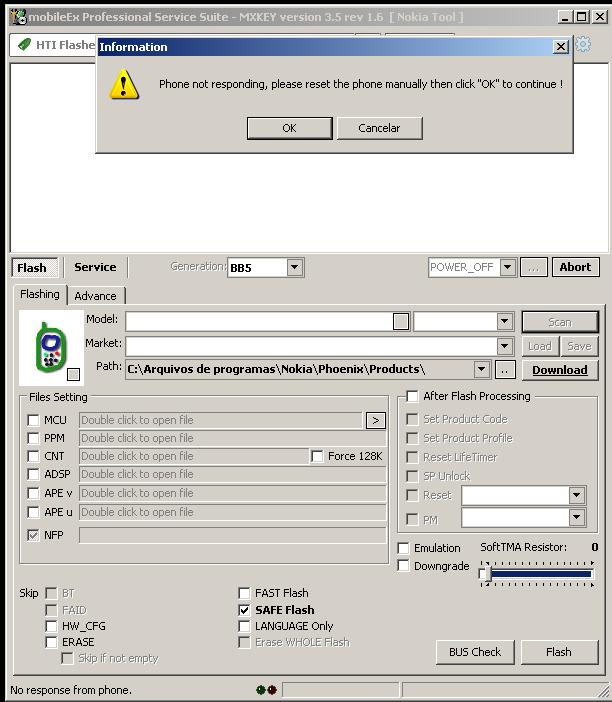
Task: Click the Scan button
Action: tap(560, 322)
